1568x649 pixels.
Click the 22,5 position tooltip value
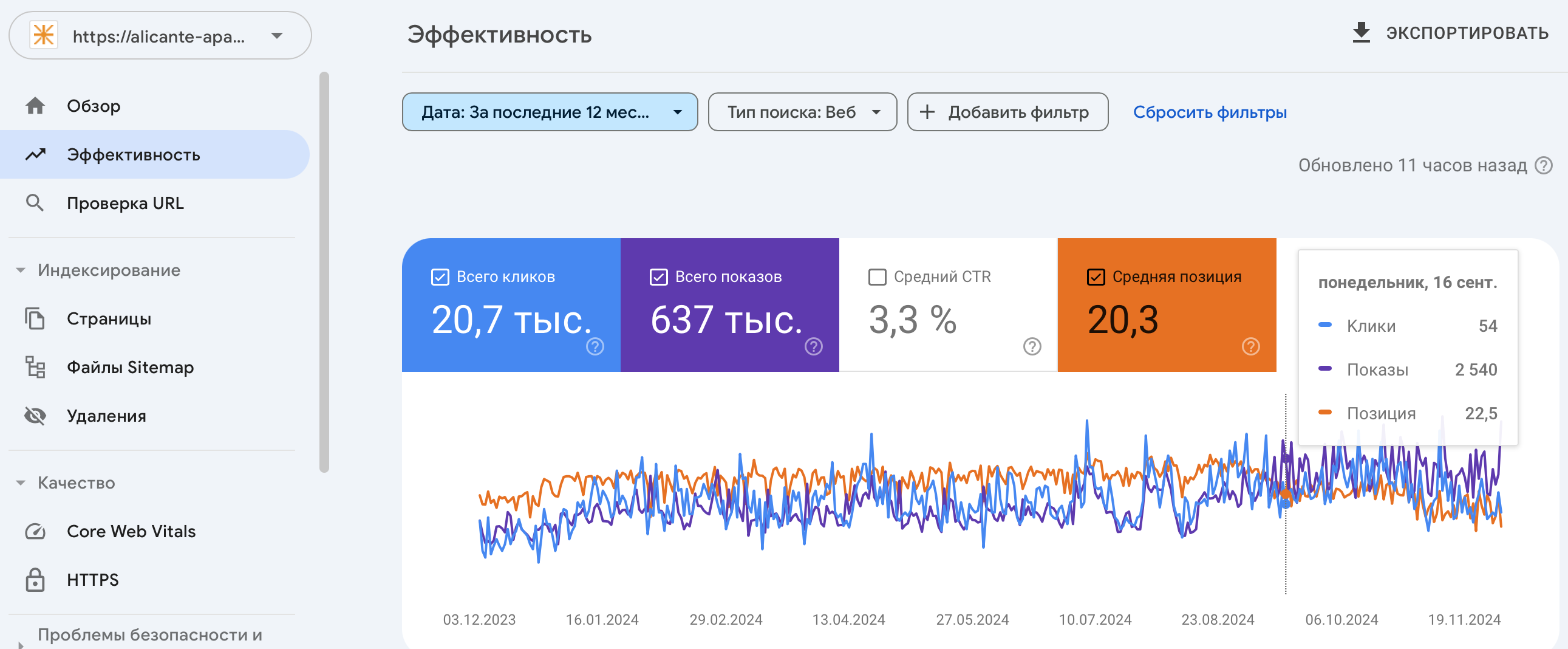pyautogui.click(x=1481, y=413)
